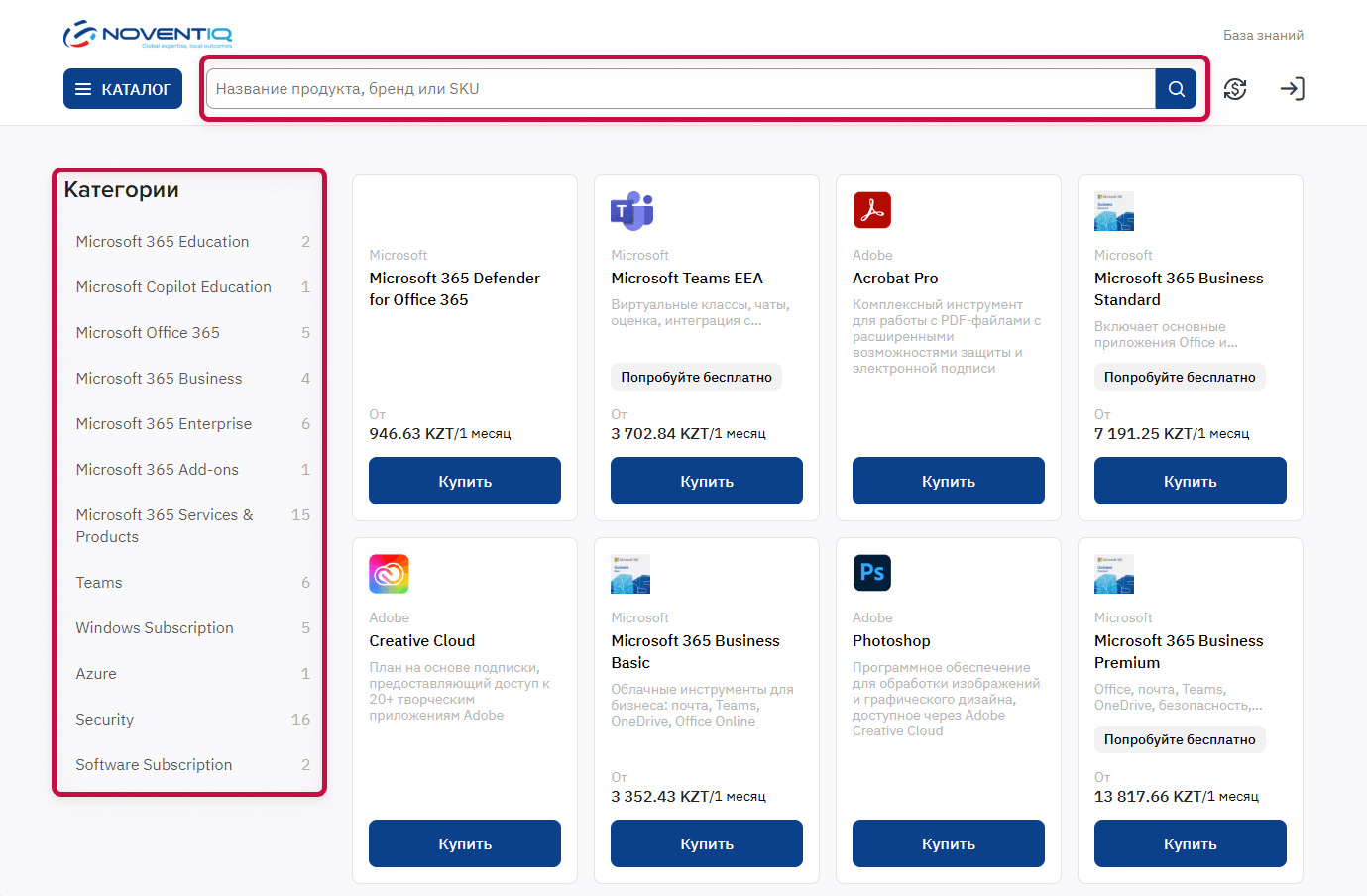Open the Azure category
The image size is (1367, 896).
(96, 673)
